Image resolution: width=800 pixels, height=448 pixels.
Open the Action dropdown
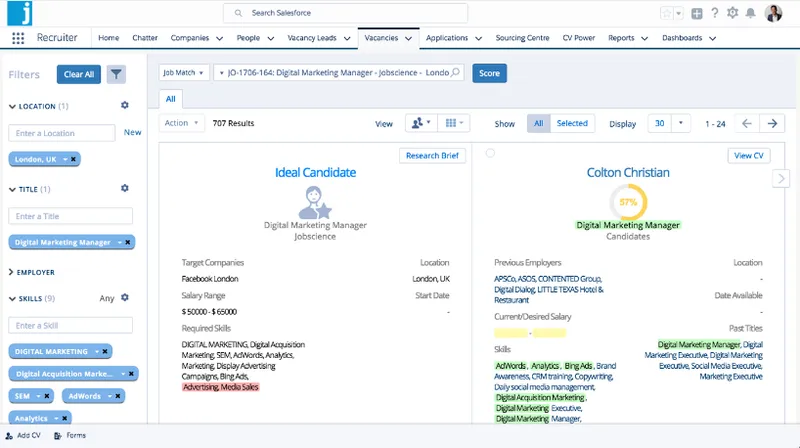[x=181, y=123]
